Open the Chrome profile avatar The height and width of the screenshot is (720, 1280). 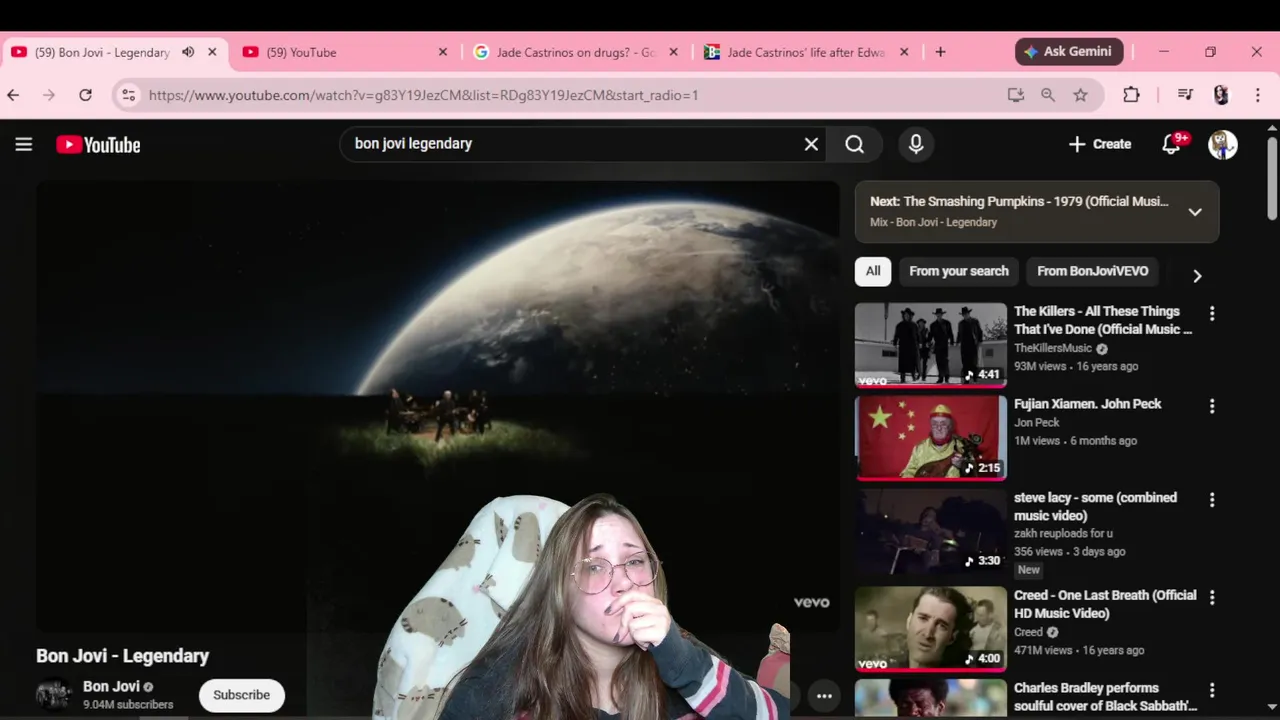pyautogui.click(x=1221, y=95)
